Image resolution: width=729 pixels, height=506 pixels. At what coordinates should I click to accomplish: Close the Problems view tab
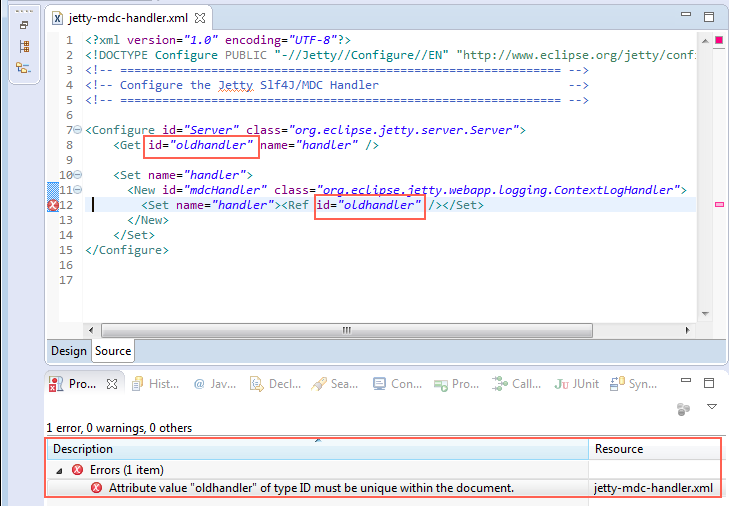tap(112, 384)
